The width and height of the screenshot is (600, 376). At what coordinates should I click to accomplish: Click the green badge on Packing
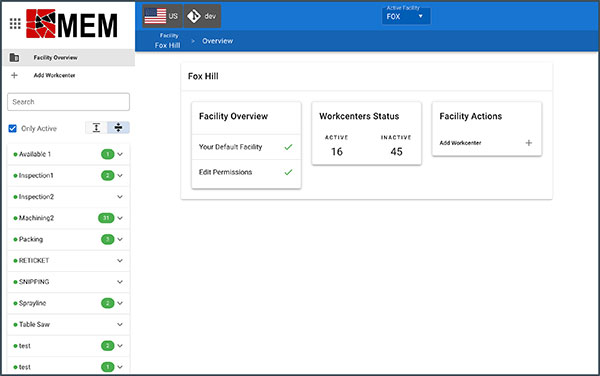click(108, 239)
